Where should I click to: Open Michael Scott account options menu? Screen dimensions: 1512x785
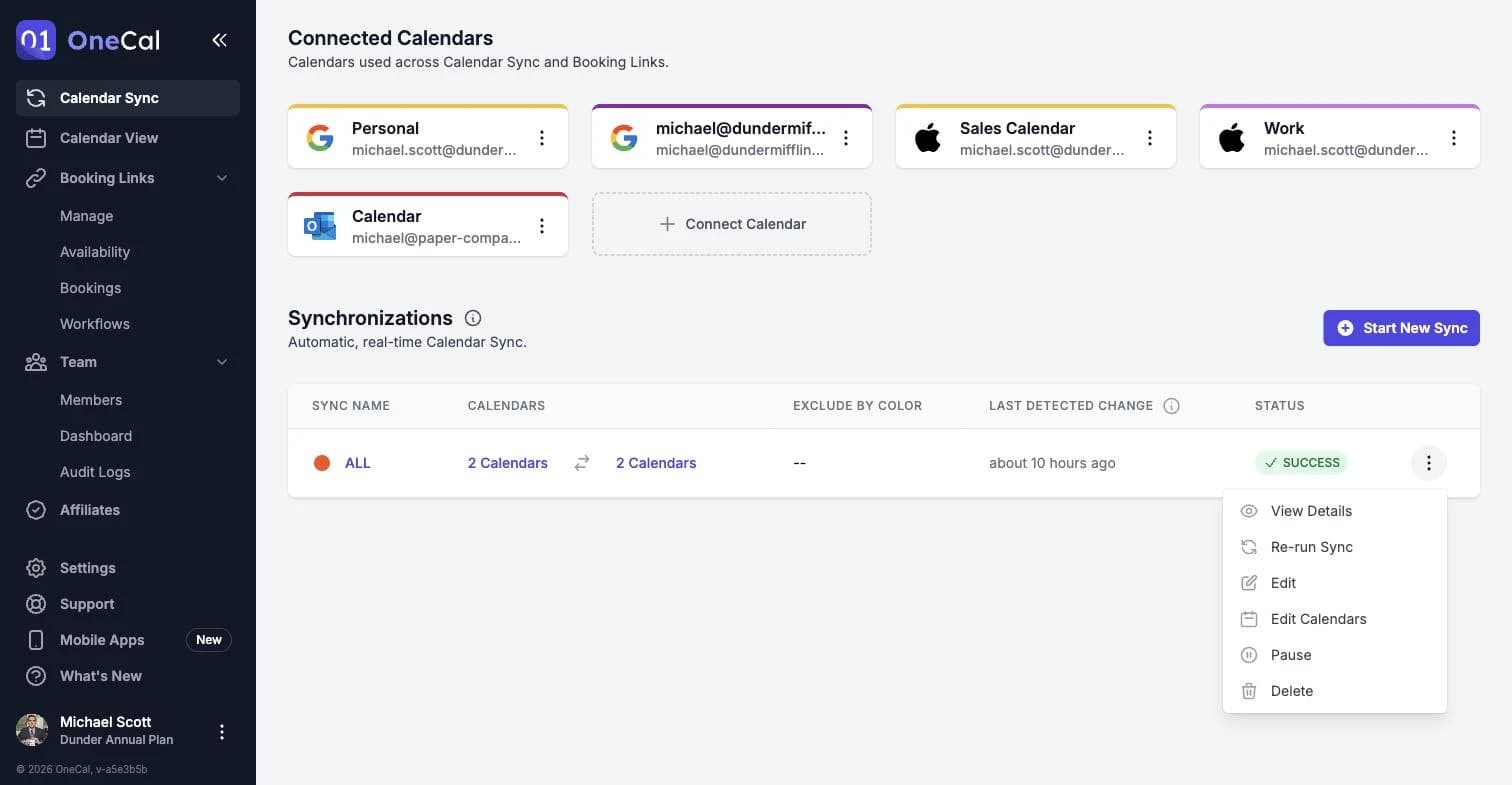coord(222,732)
